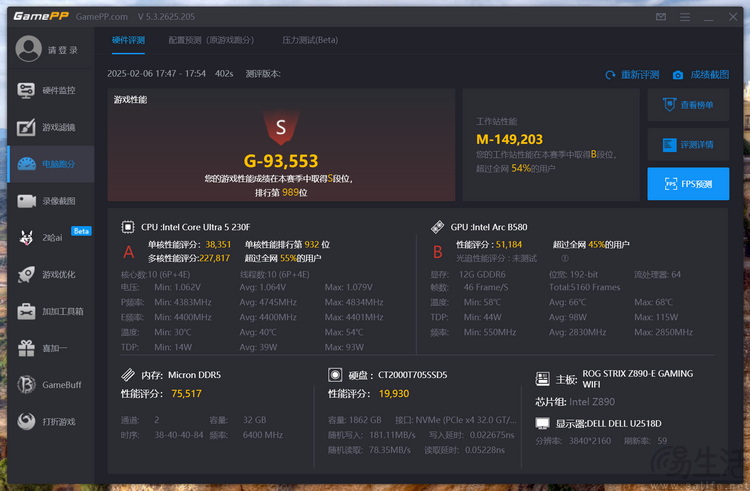
Task: Click single-core score 38,351
Action: click(x=218, y=245)
